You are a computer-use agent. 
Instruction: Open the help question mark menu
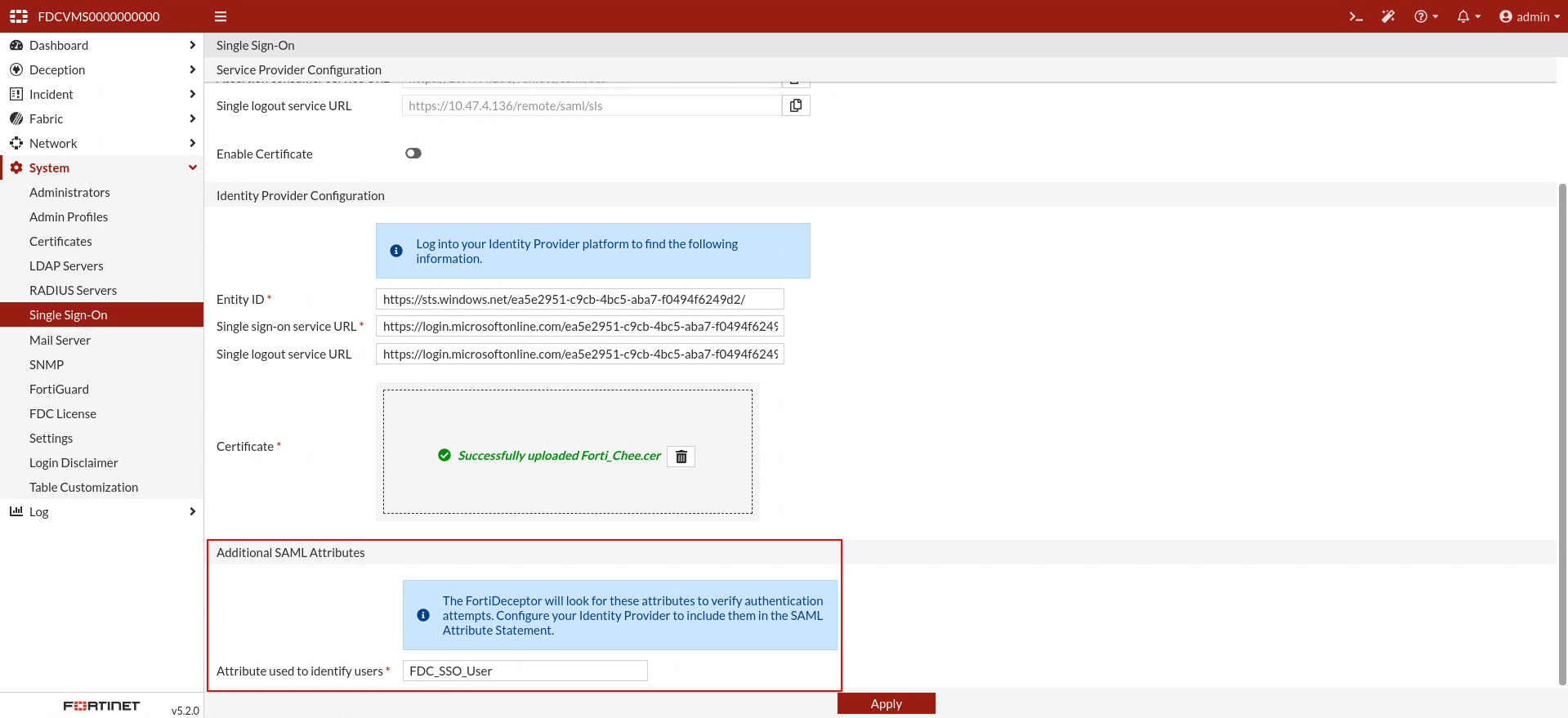coord(1426,16)
